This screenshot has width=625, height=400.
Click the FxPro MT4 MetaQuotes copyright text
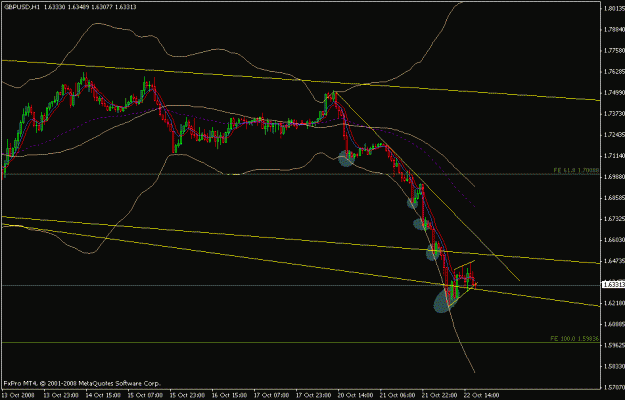click(x=82, y=384)
